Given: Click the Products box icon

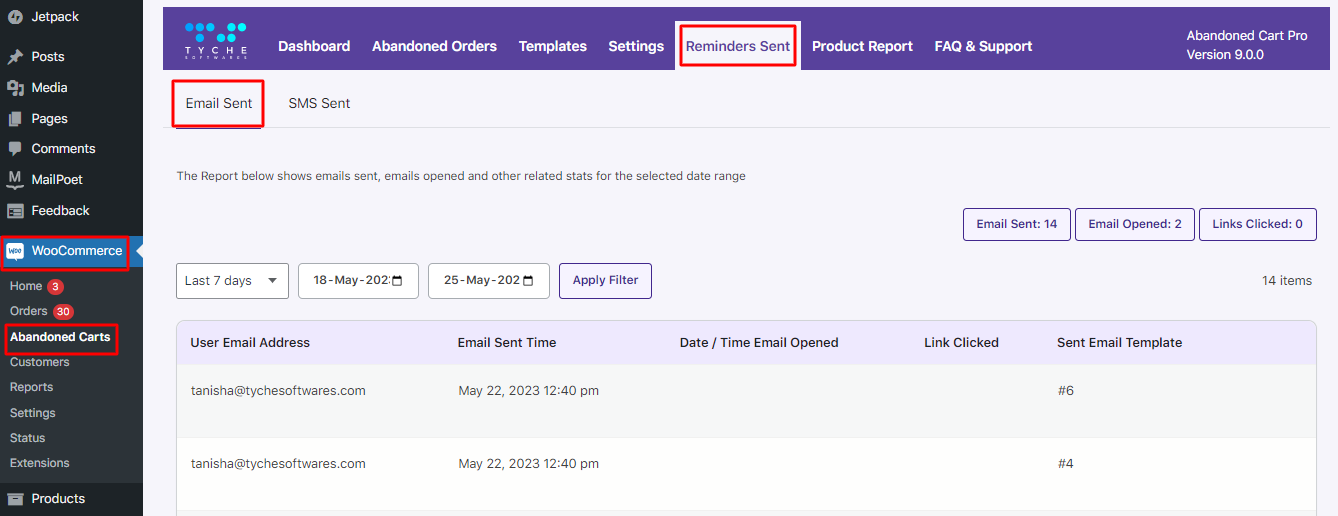Looking at the screenshot, I should (x=15, y=499).
